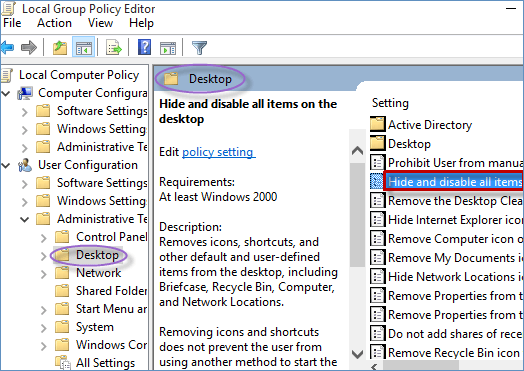Select 'Hide Internet Explorer icon' policy

point(455,220)
